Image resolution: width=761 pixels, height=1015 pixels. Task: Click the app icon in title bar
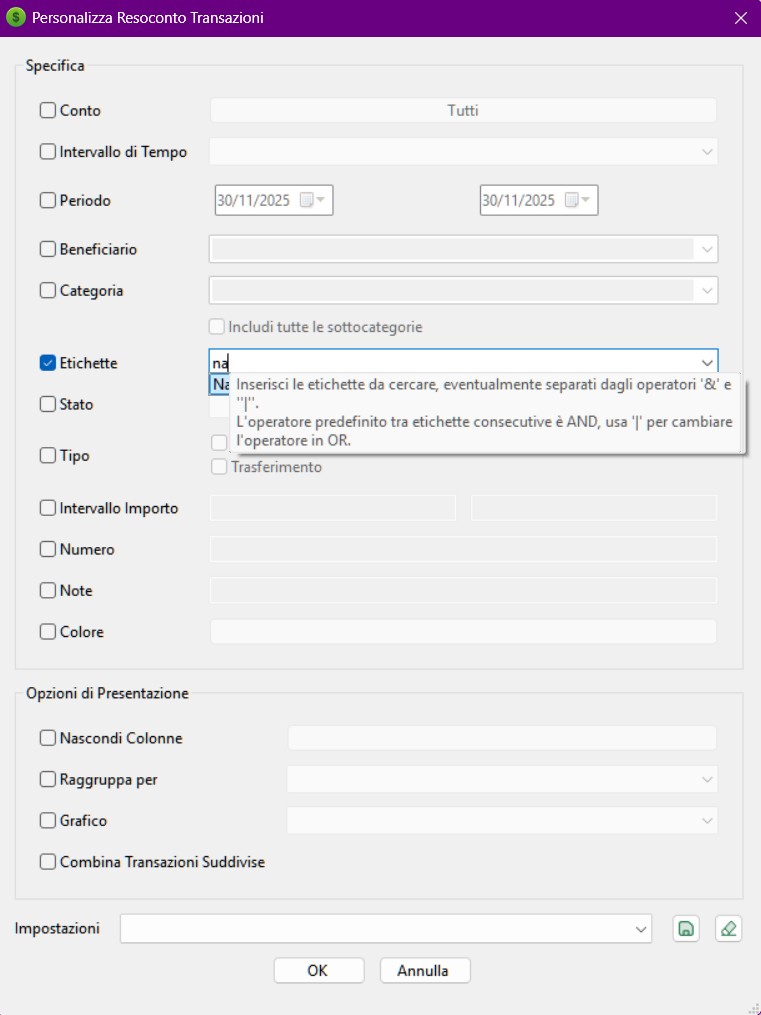click(x=16, y=18)
